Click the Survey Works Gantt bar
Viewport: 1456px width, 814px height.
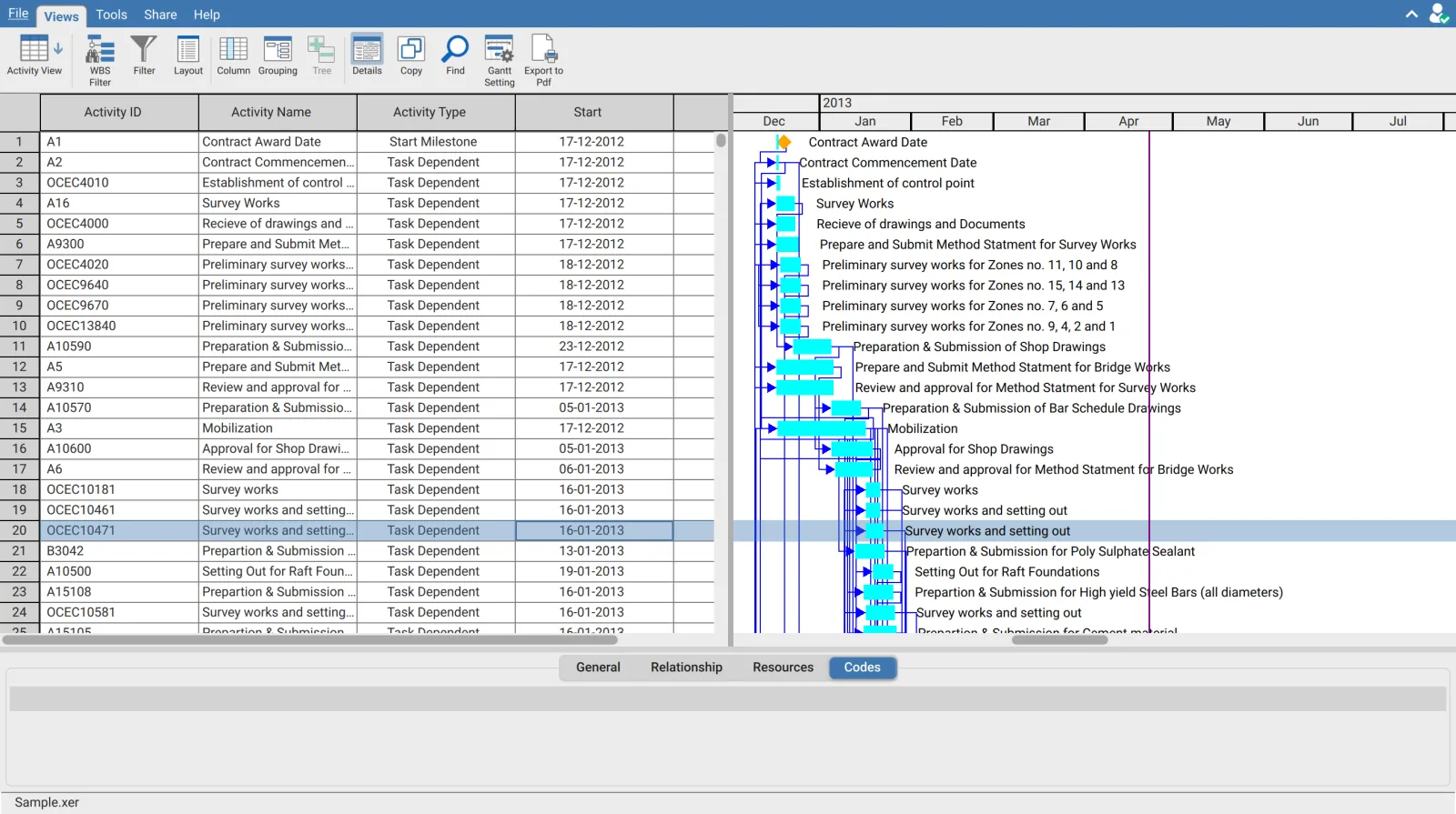(785, 204)
